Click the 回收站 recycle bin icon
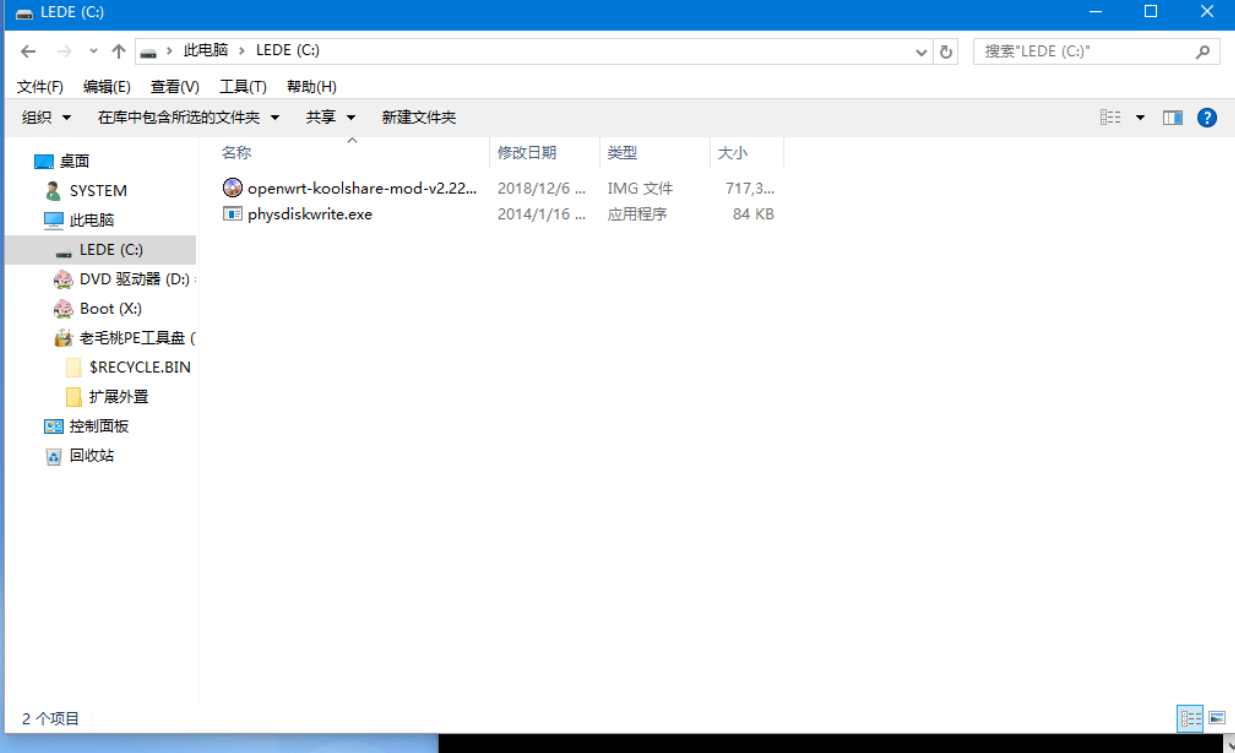This screenshot has height=753, width=1235. (x=54, y=456)
